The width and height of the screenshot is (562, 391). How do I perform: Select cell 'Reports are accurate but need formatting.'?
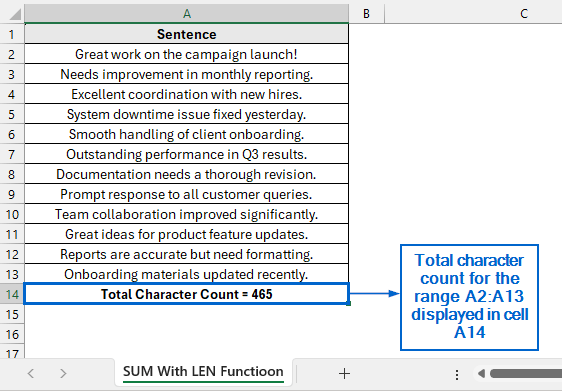pyautogui.click(x=186, y=255)
